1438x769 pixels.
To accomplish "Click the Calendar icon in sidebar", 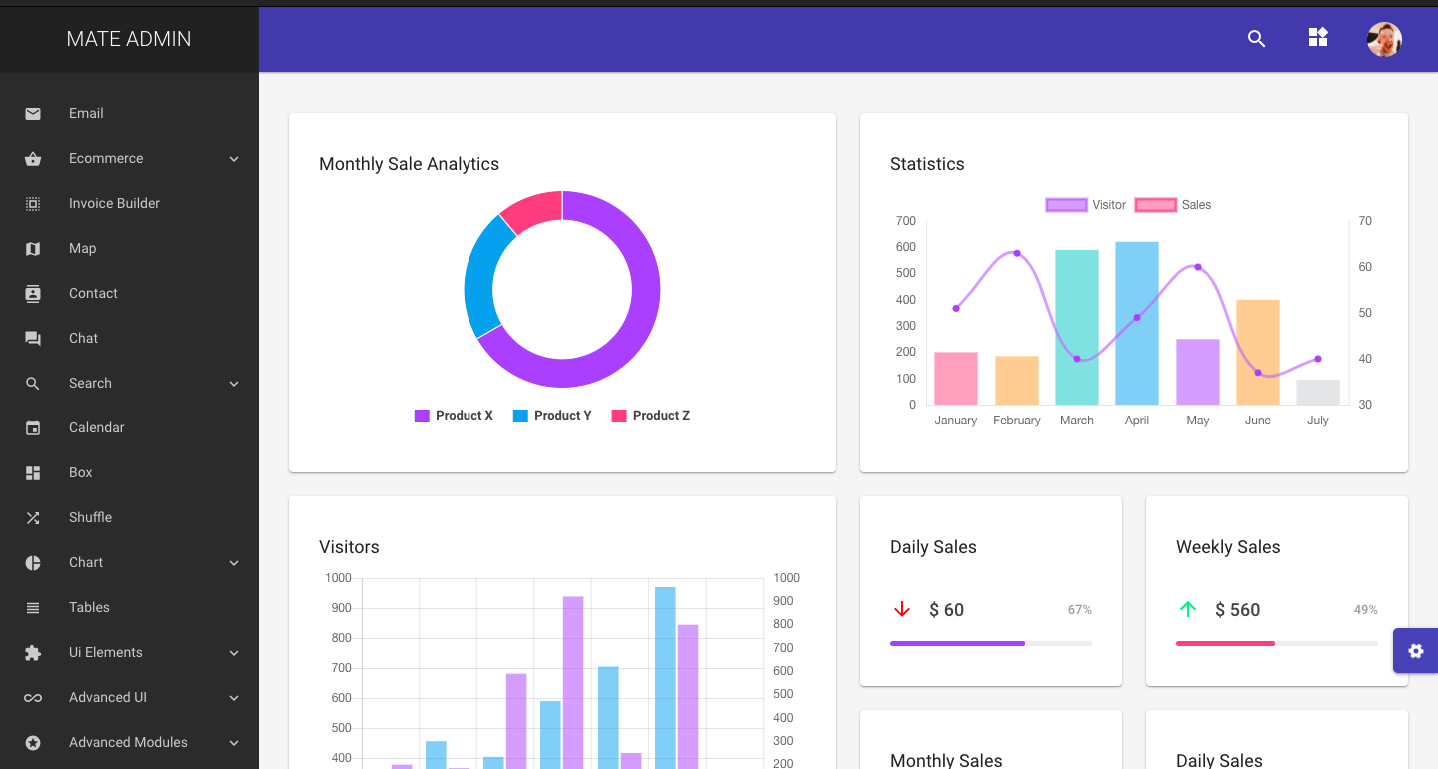I will click(33, 428).
